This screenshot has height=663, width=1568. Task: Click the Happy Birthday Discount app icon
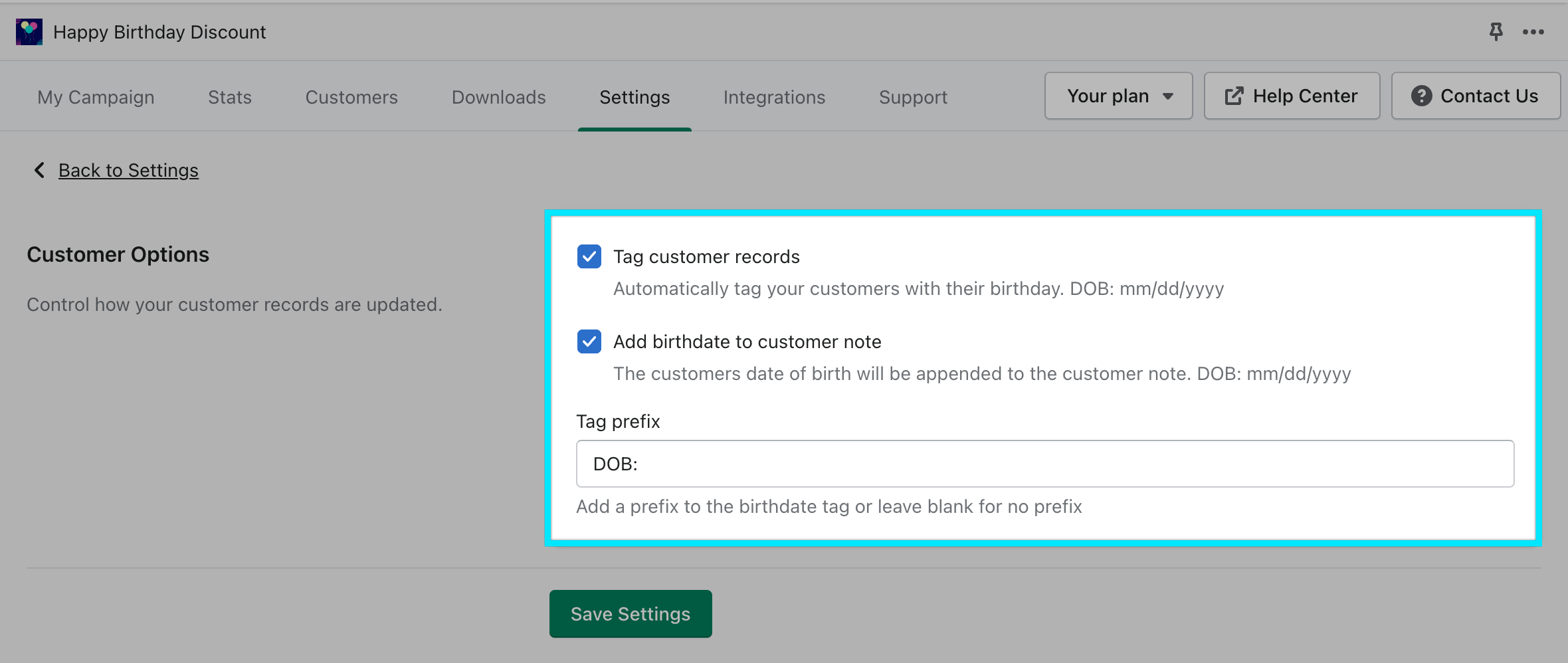pos(29,32)
